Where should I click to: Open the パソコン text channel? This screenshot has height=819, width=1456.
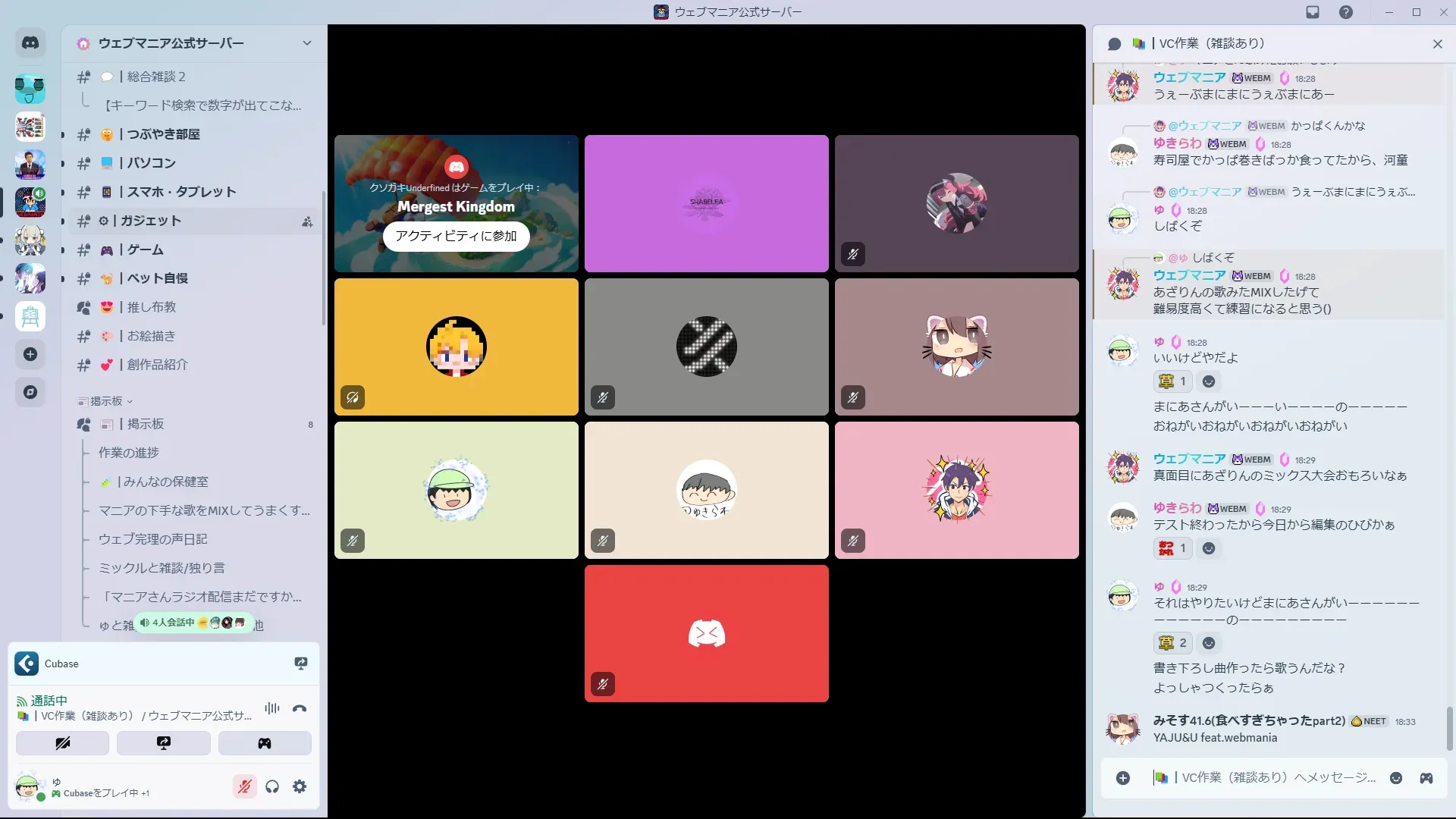coord(151,163)
